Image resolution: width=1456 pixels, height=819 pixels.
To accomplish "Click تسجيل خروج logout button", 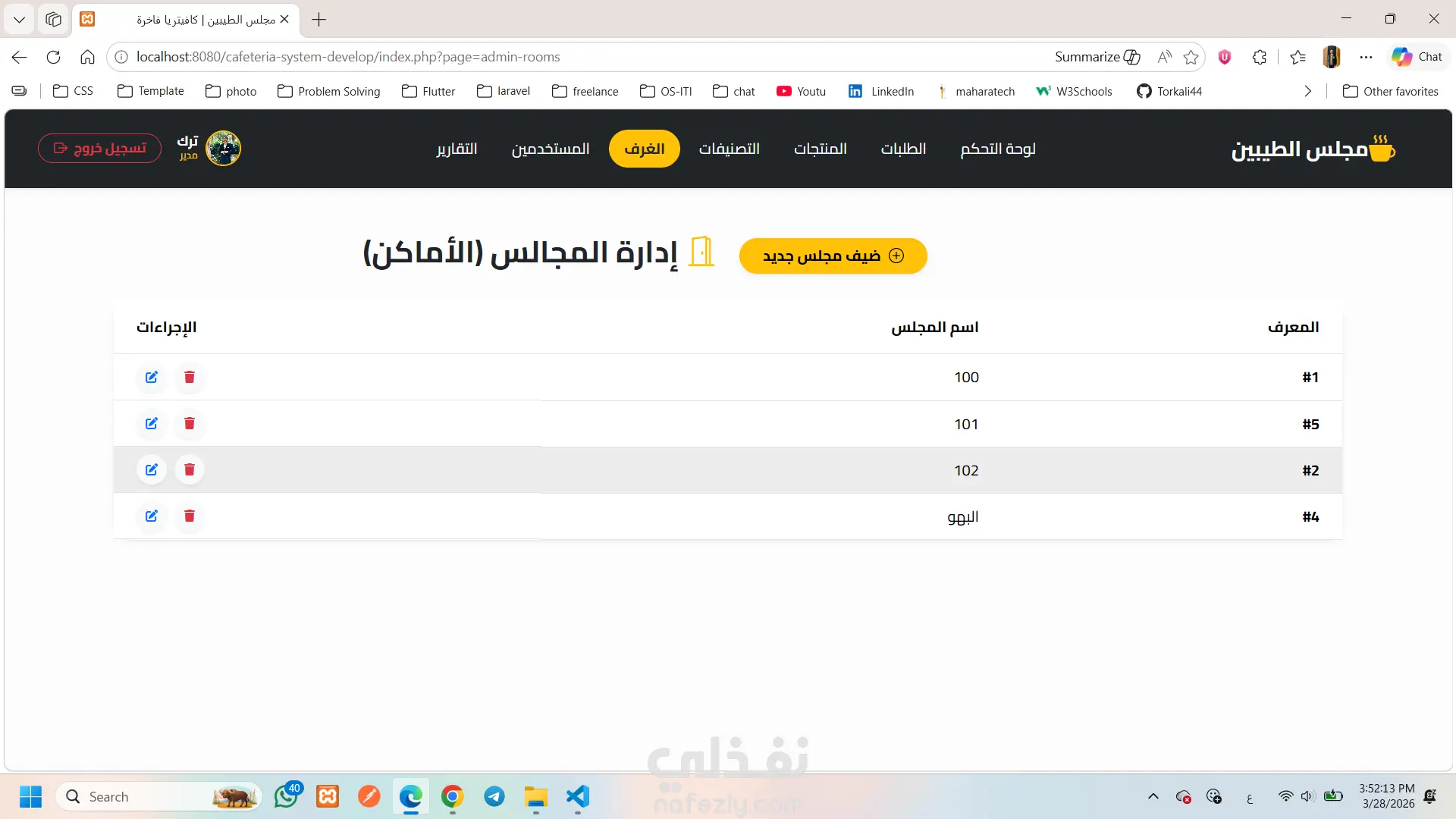I will tap(99, 148).
